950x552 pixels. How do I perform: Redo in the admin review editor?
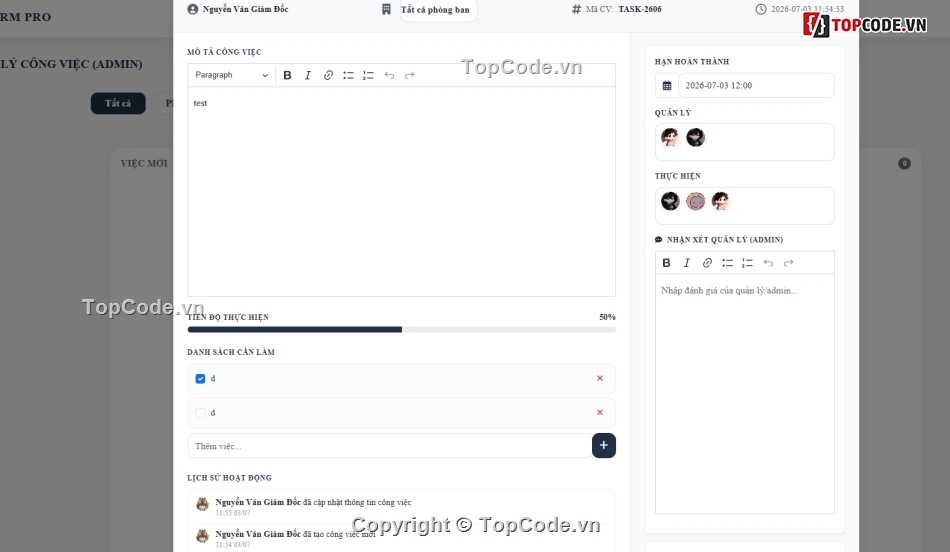pos(788,263)
